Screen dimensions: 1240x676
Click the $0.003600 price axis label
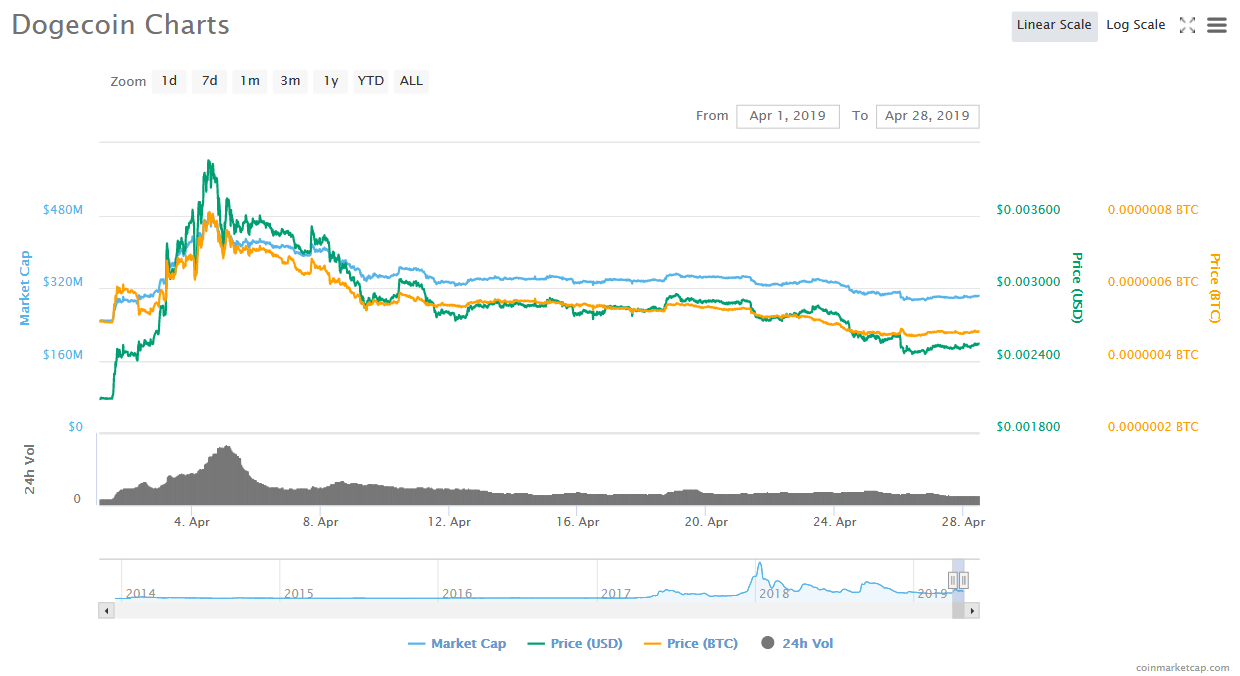pos(1028,210)
